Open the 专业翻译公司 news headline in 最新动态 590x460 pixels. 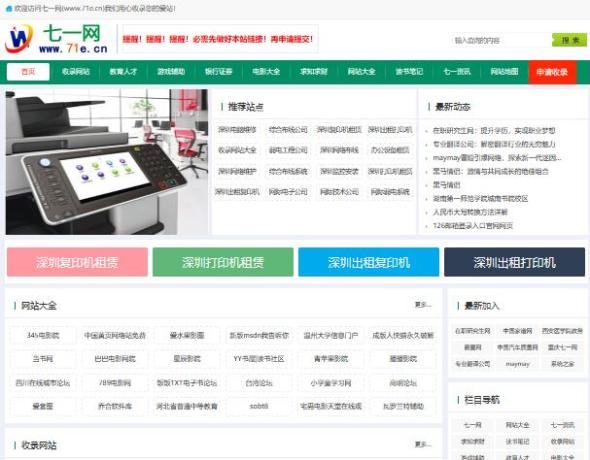(494, 144)
